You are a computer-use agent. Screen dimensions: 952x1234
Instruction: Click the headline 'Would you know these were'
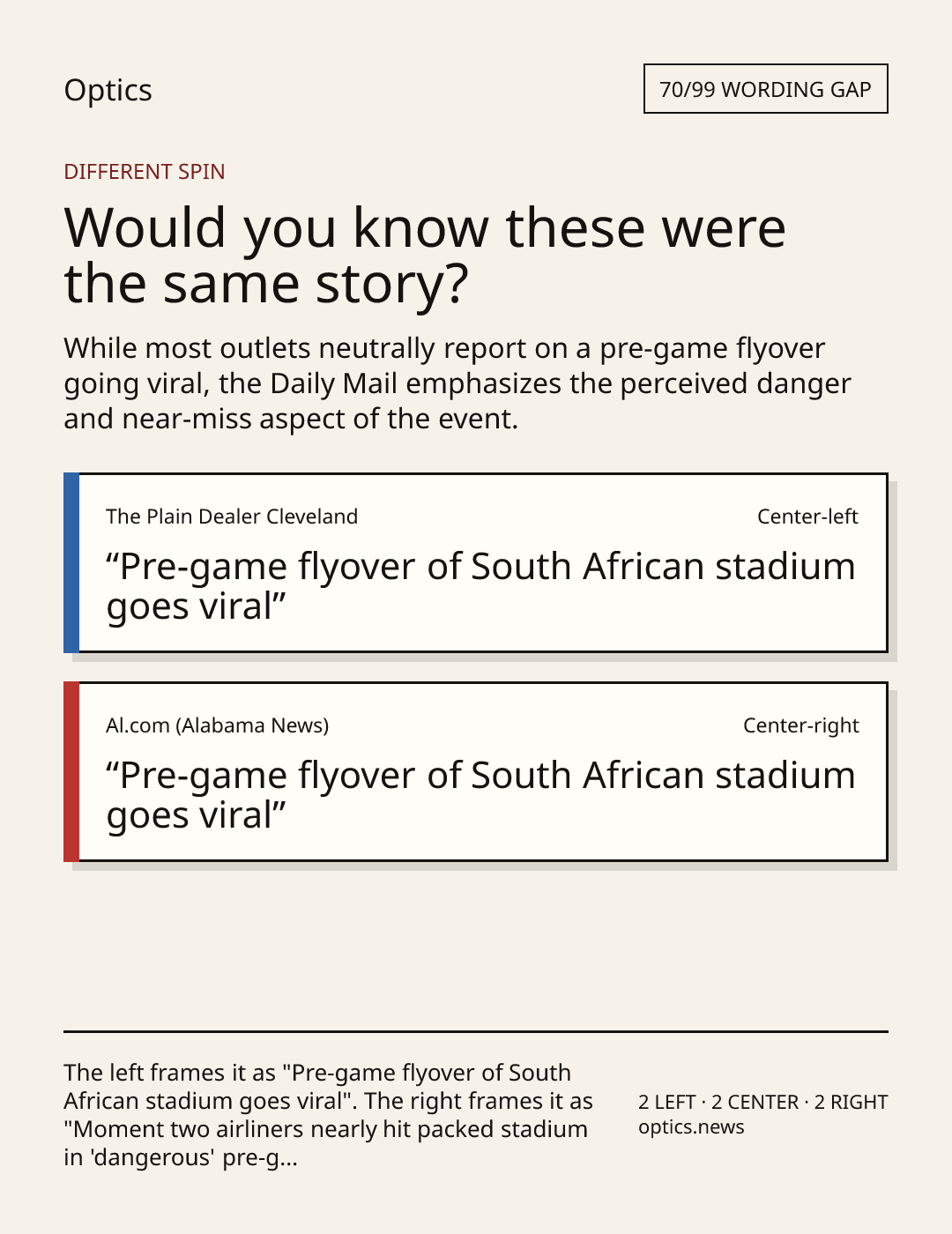point(425,227)
